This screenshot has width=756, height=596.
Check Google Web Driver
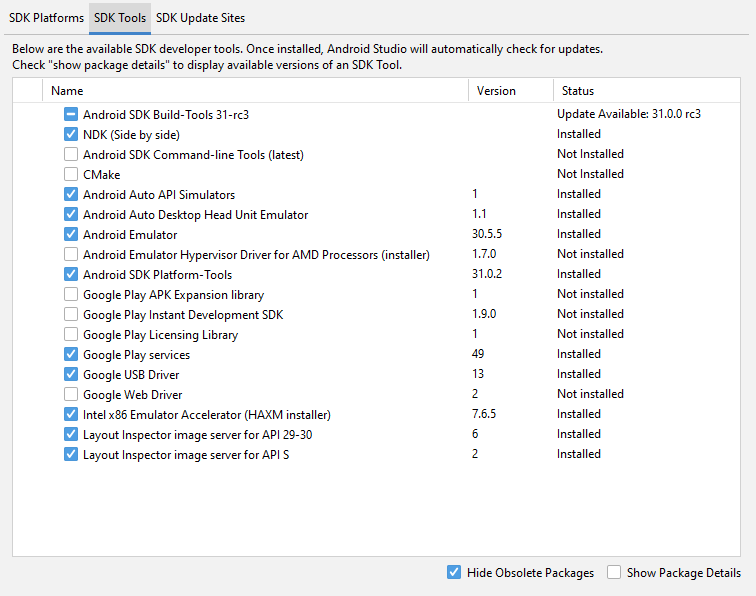point(71,394)
